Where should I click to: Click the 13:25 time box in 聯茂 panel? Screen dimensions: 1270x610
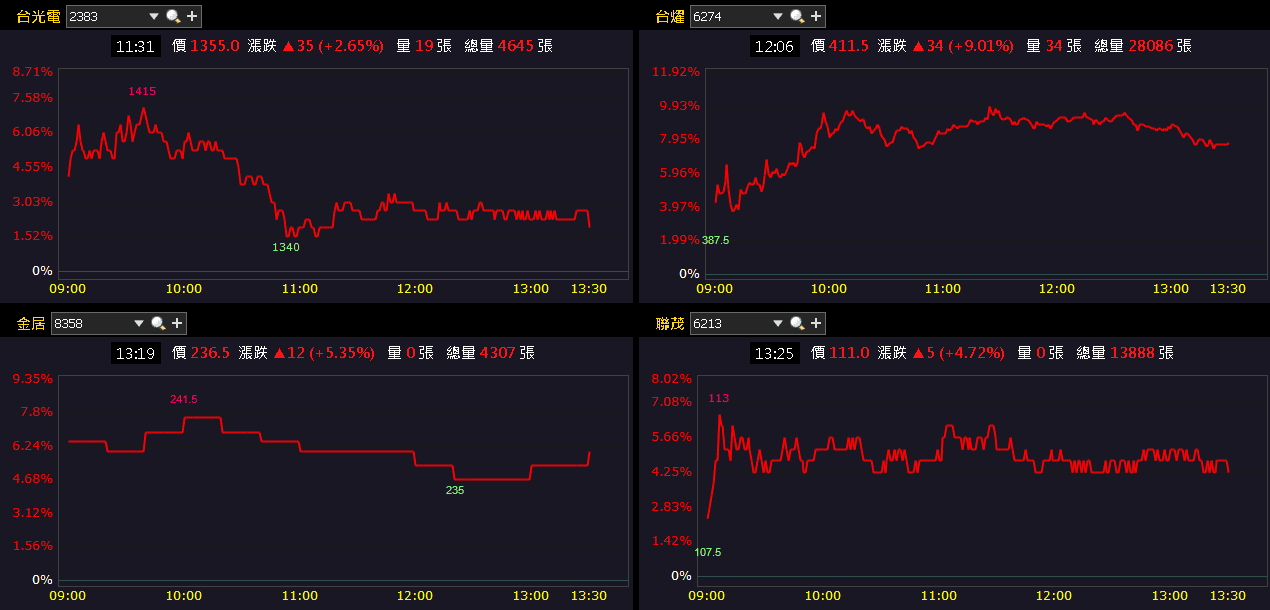pyautogui.click(x=775, y=353)
